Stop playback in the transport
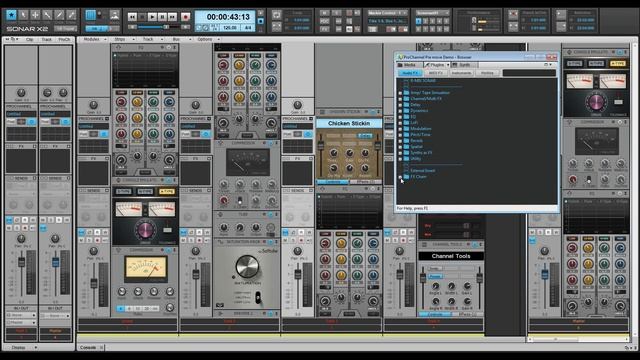The width and height of the screenshot is (640, 360). [142, 17]
